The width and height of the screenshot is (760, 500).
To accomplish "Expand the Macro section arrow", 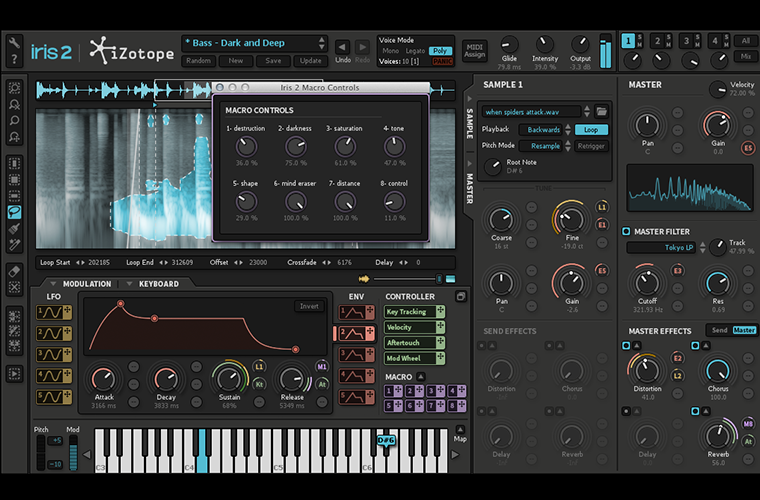I will pyautogui.click(x=421, y=376).
